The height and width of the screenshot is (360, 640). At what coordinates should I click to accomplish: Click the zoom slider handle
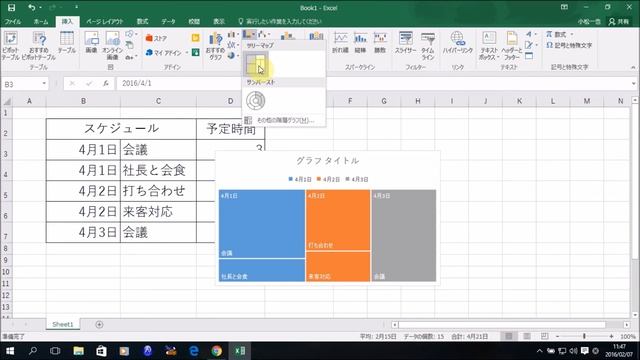click(x=584, y=336)
